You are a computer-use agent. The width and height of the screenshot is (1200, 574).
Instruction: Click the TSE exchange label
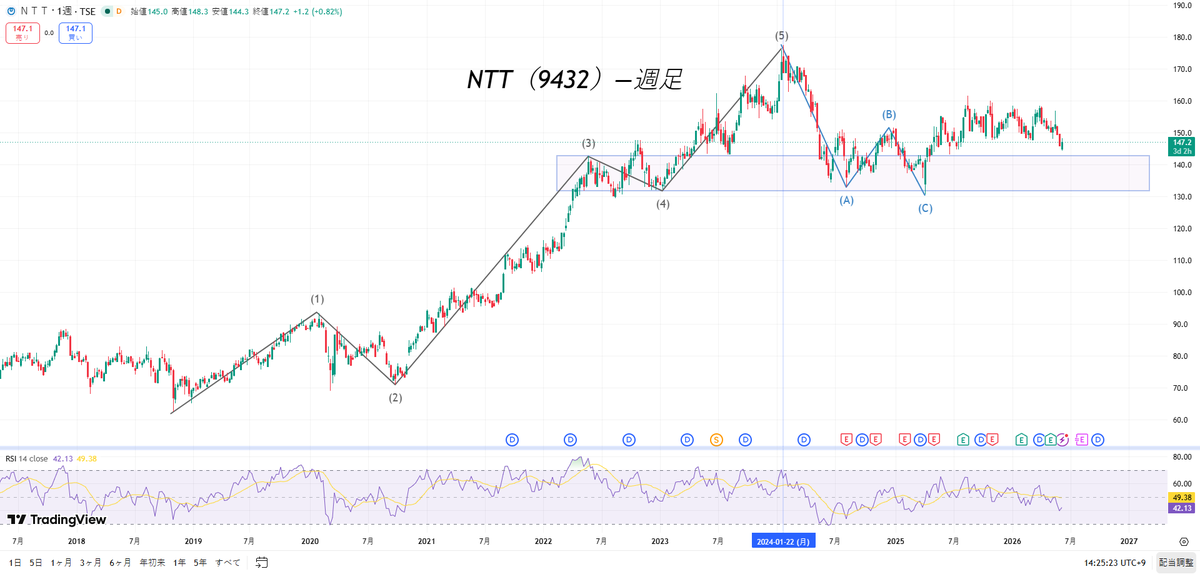(89, 10)
